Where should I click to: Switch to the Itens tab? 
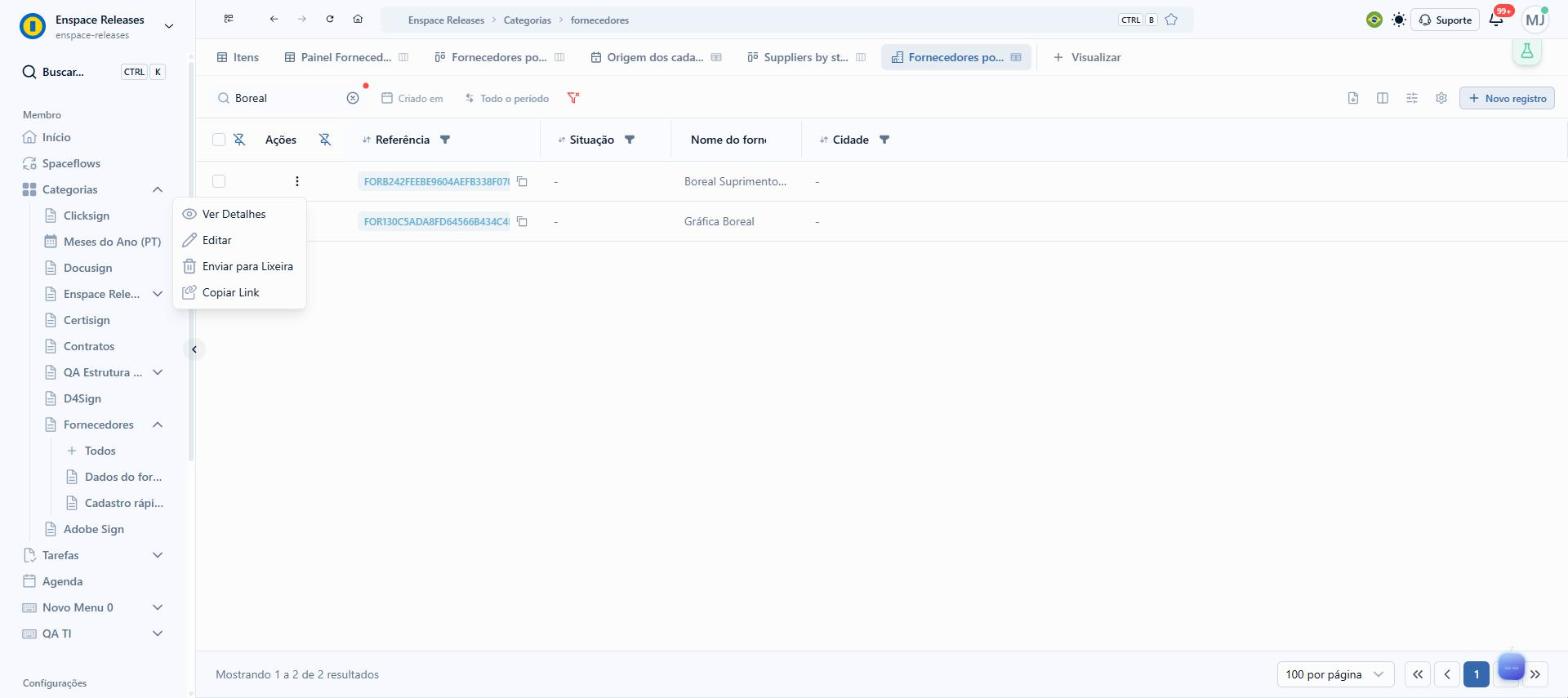pyautogui.click(x=238, y=57)
